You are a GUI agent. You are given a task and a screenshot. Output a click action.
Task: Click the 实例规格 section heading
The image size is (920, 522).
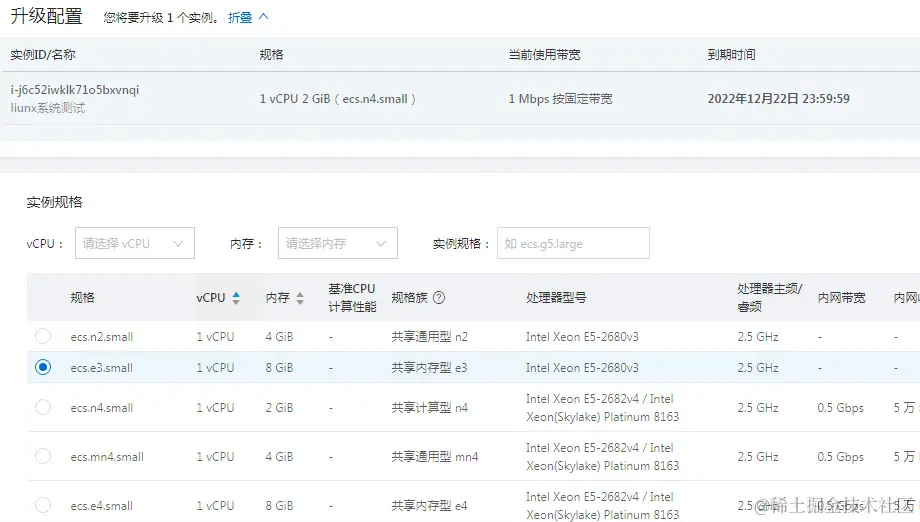click(x=55, y=202)
